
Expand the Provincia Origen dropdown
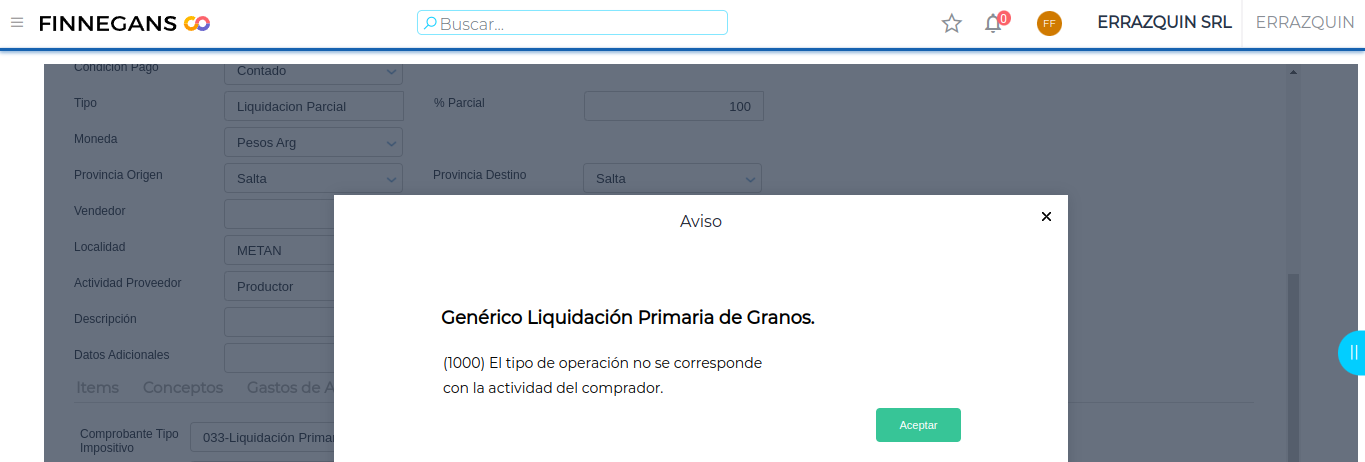coord(390,179)
